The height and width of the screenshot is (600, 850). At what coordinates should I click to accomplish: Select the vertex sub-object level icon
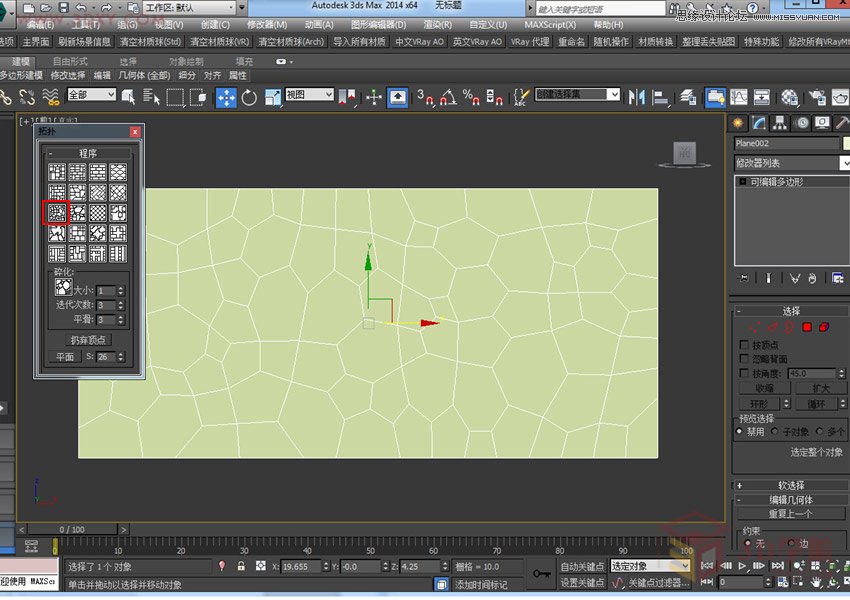coord(754,327)
